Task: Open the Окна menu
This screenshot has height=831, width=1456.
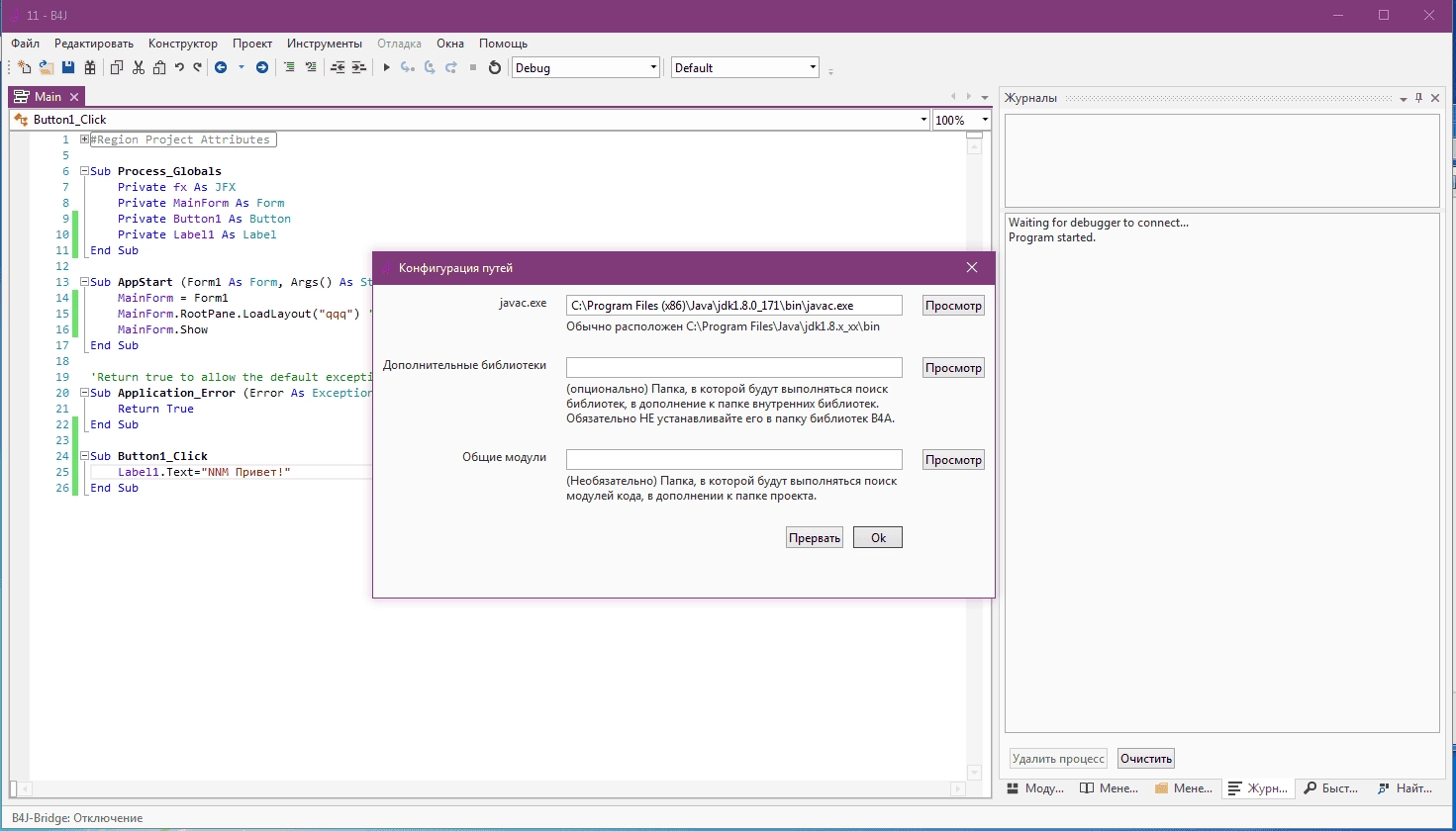Action: (450, 44)
